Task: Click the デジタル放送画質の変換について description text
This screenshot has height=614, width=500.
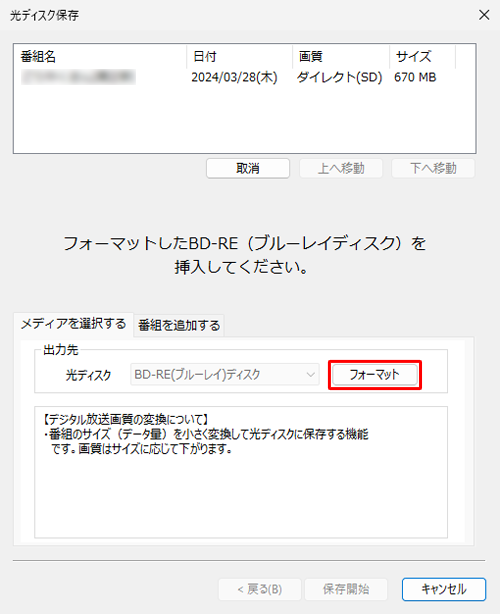Action: coord(206,434)
